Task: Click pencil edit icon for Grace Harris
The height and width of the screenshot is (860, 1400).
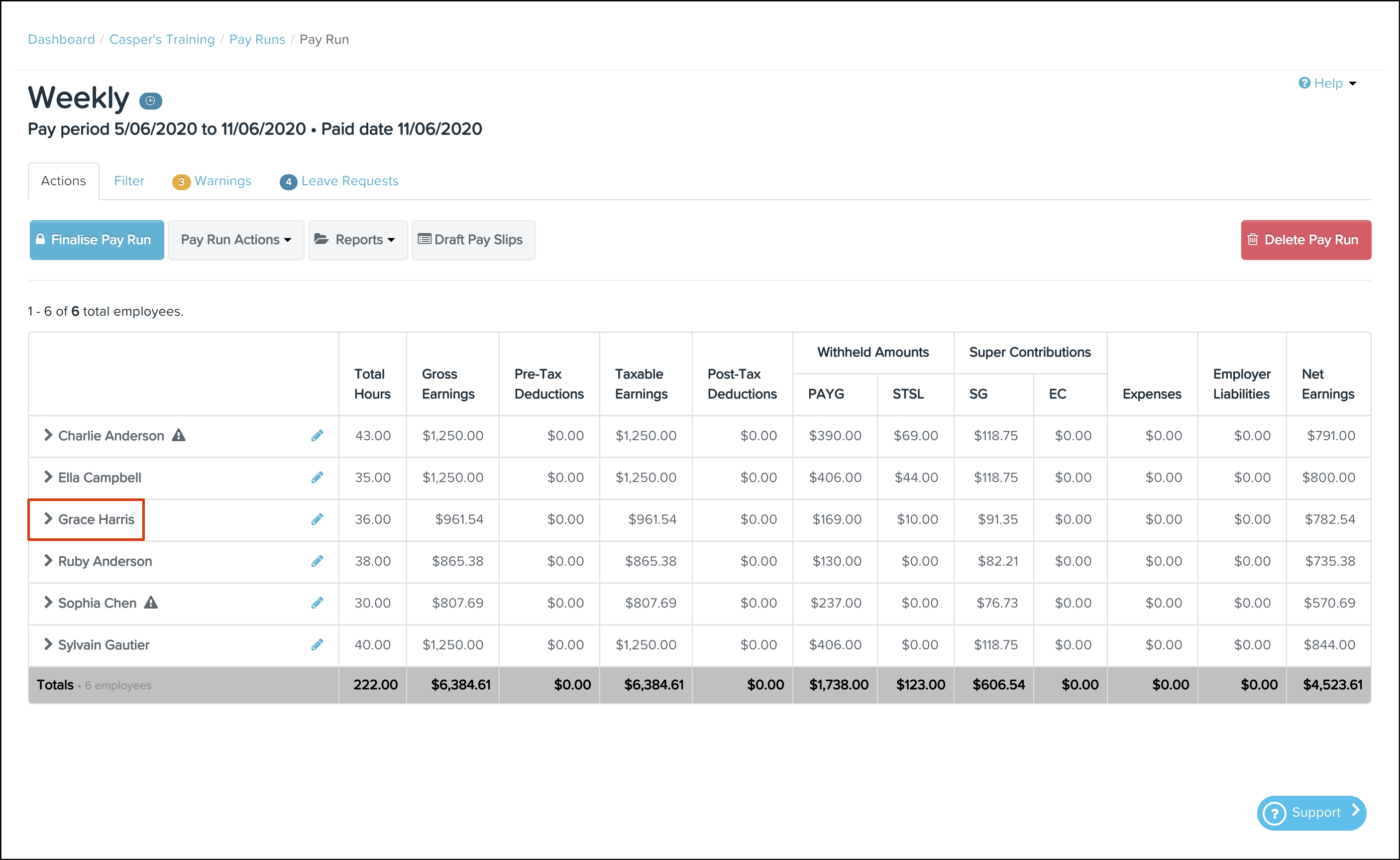Action: 317,519
